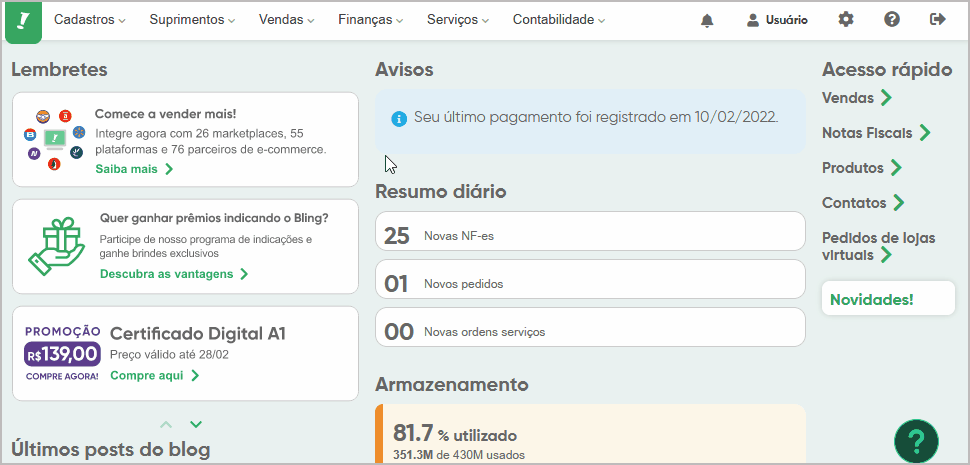This screenshot has width=970, height=465.
Task: Click the Saiba mais link
Action: 134,169
